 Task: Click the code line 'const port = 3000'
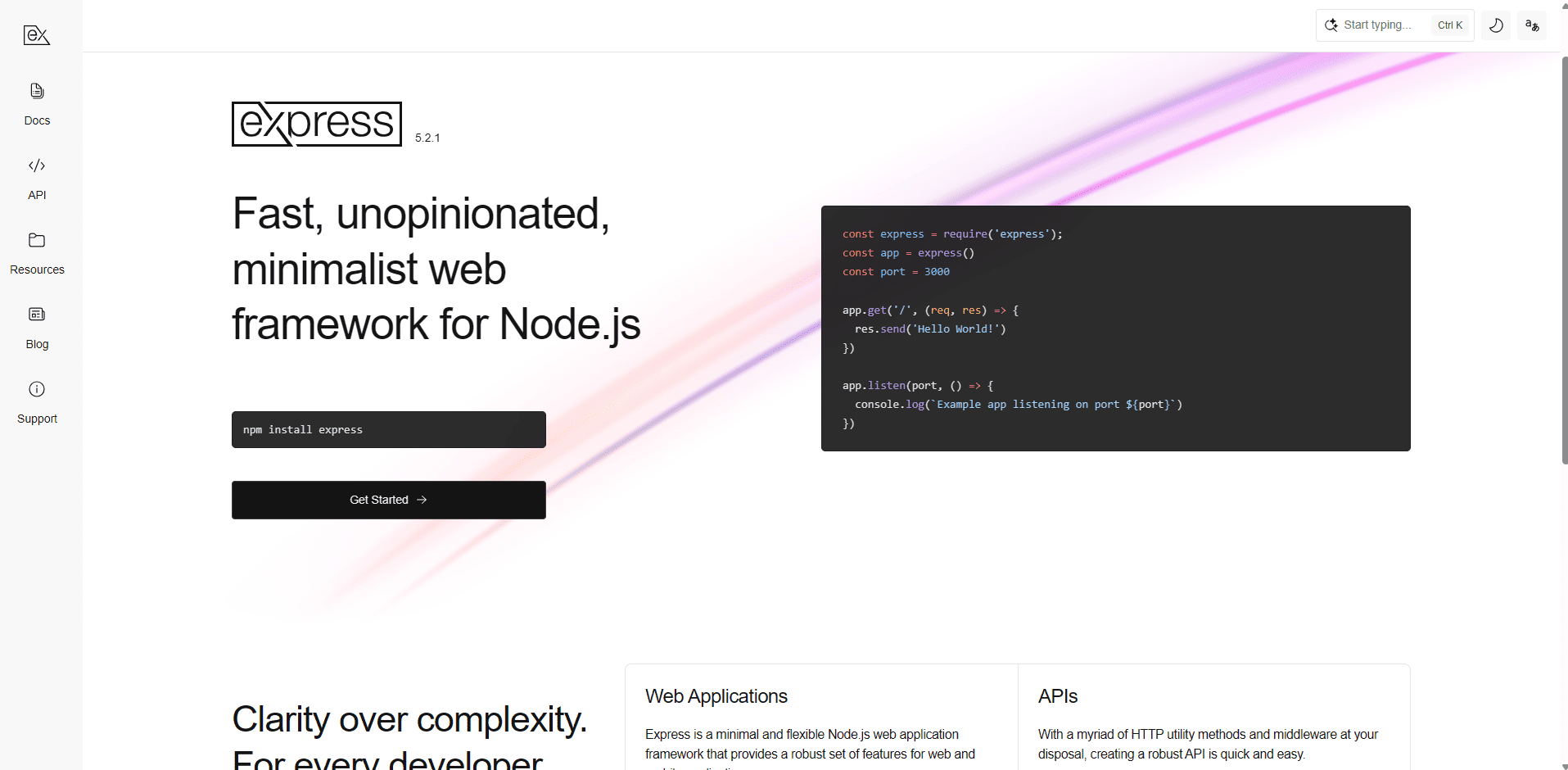[896, 272]
